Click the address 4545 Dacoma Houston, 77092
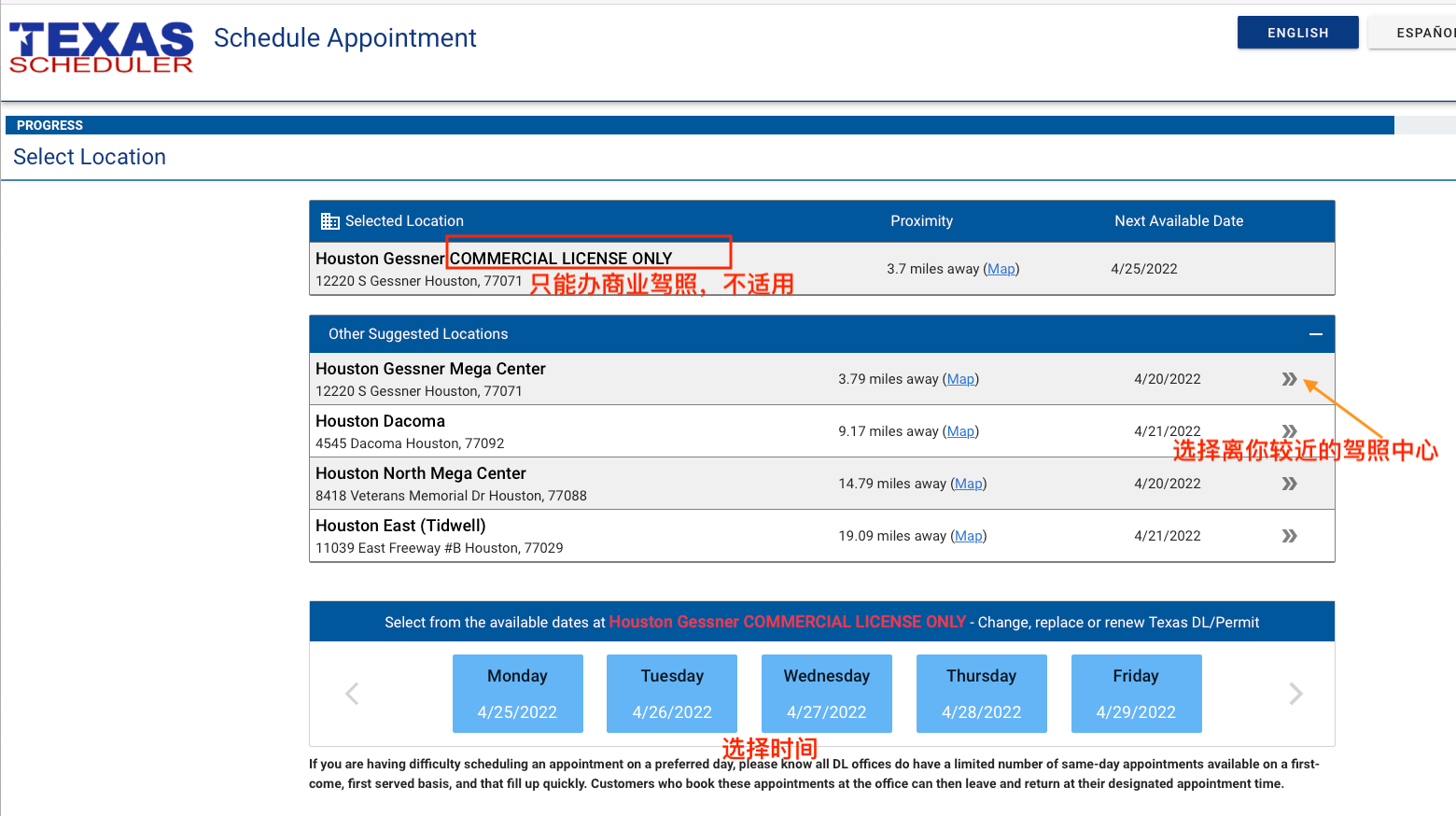The width and height of the screenshot is (1456, 816). click(x=410, y=443)
